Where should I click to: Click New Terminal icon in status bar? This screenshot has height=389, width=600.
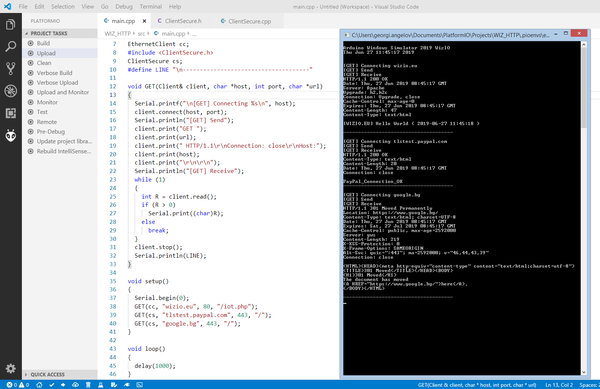140,385
